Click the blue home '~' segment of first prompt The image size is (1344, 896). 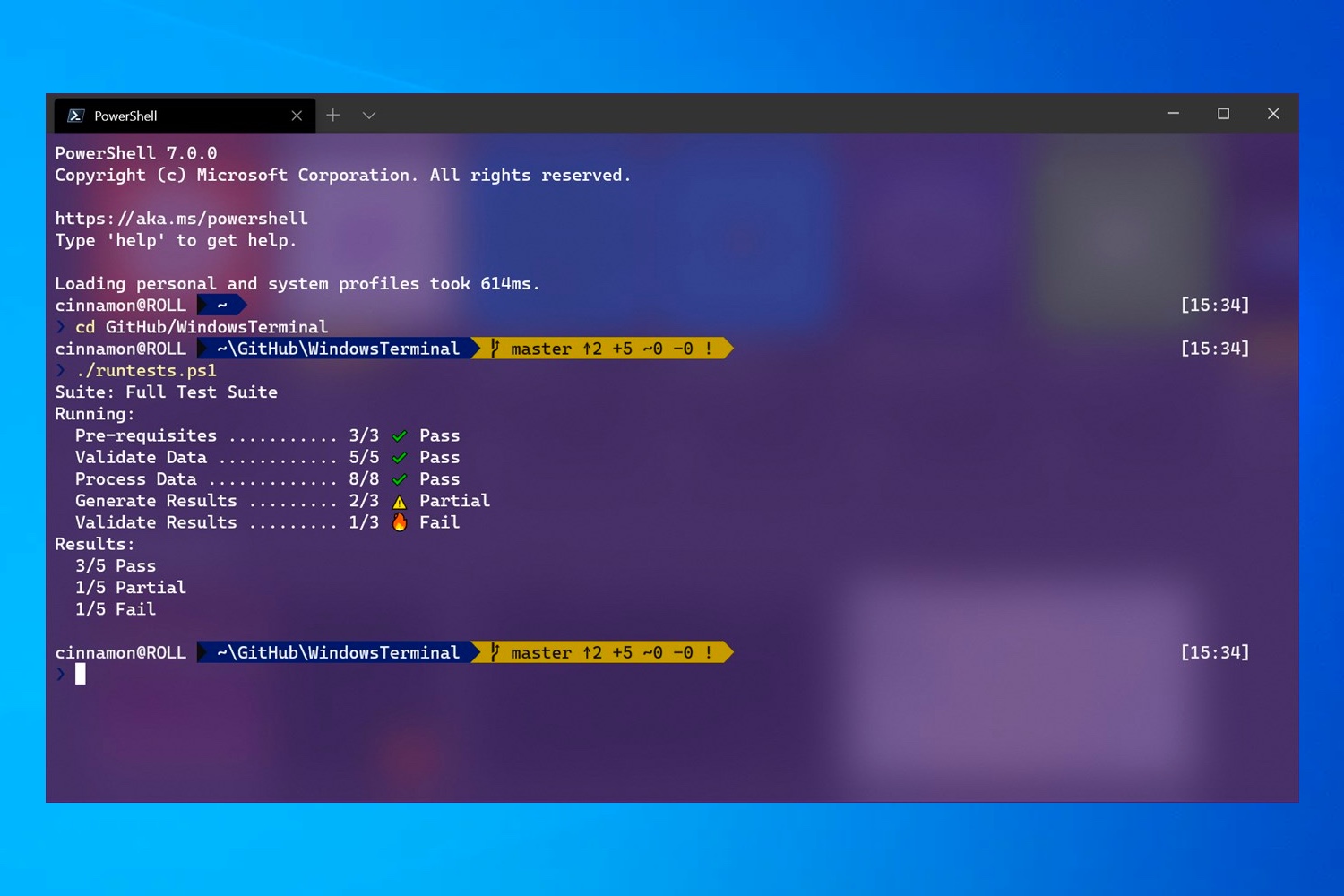tap(221, 306)
